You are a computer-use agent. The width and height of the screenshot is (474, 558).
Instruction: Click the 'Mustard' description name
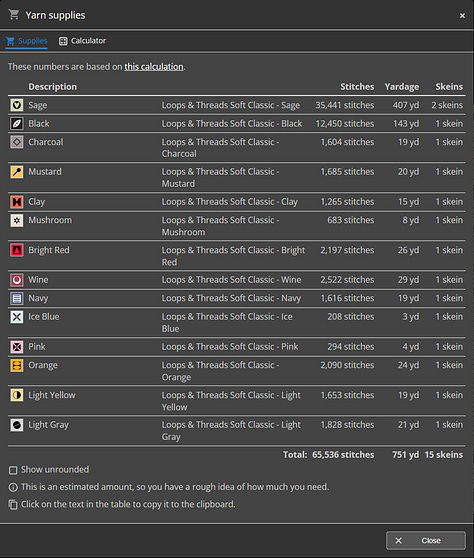pyautogui.click(x=45, y=172)
